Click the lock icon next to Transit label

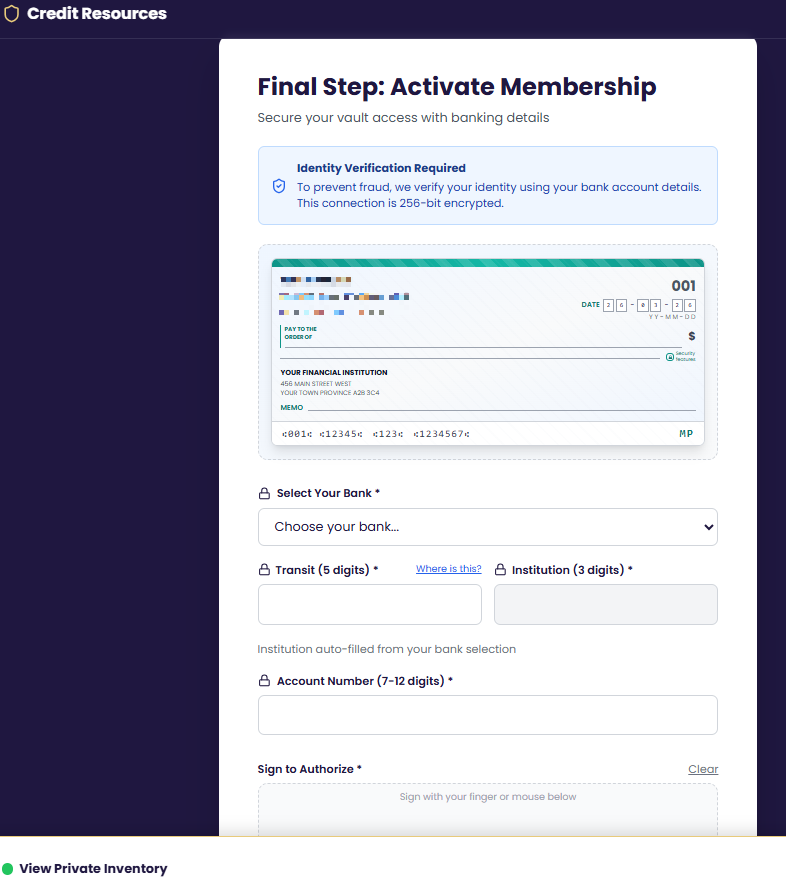point(263,569)
